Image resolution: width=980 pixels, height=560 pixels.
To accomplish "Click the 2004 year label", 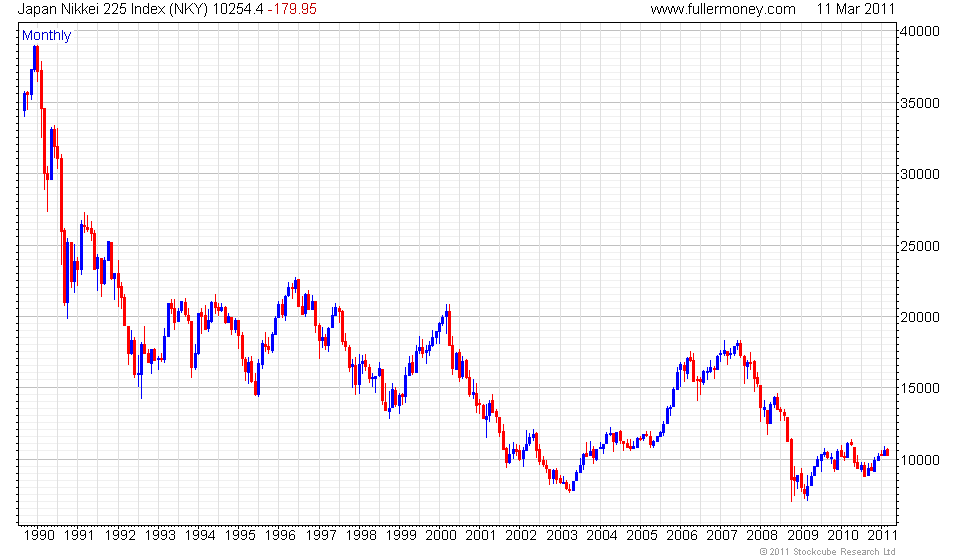I will 602,535.
